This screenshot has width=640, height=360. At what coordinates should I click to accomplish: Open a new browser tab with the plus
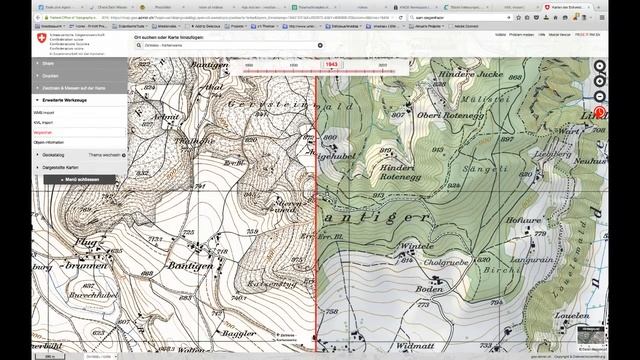coord(599,7)
